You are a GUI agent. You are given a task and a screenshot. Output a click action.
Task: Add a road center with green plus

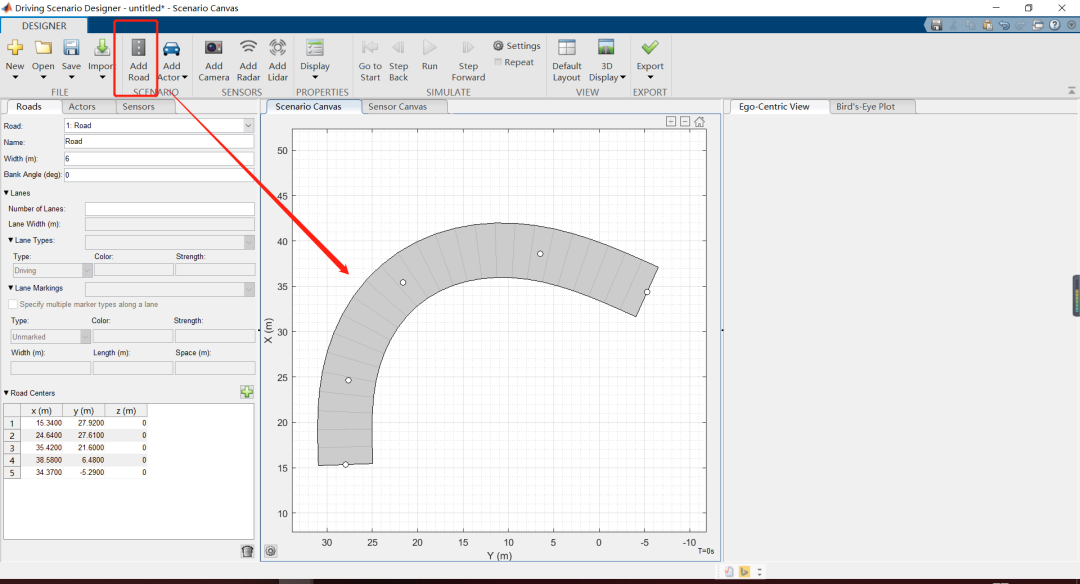click(x=247, y=392)
